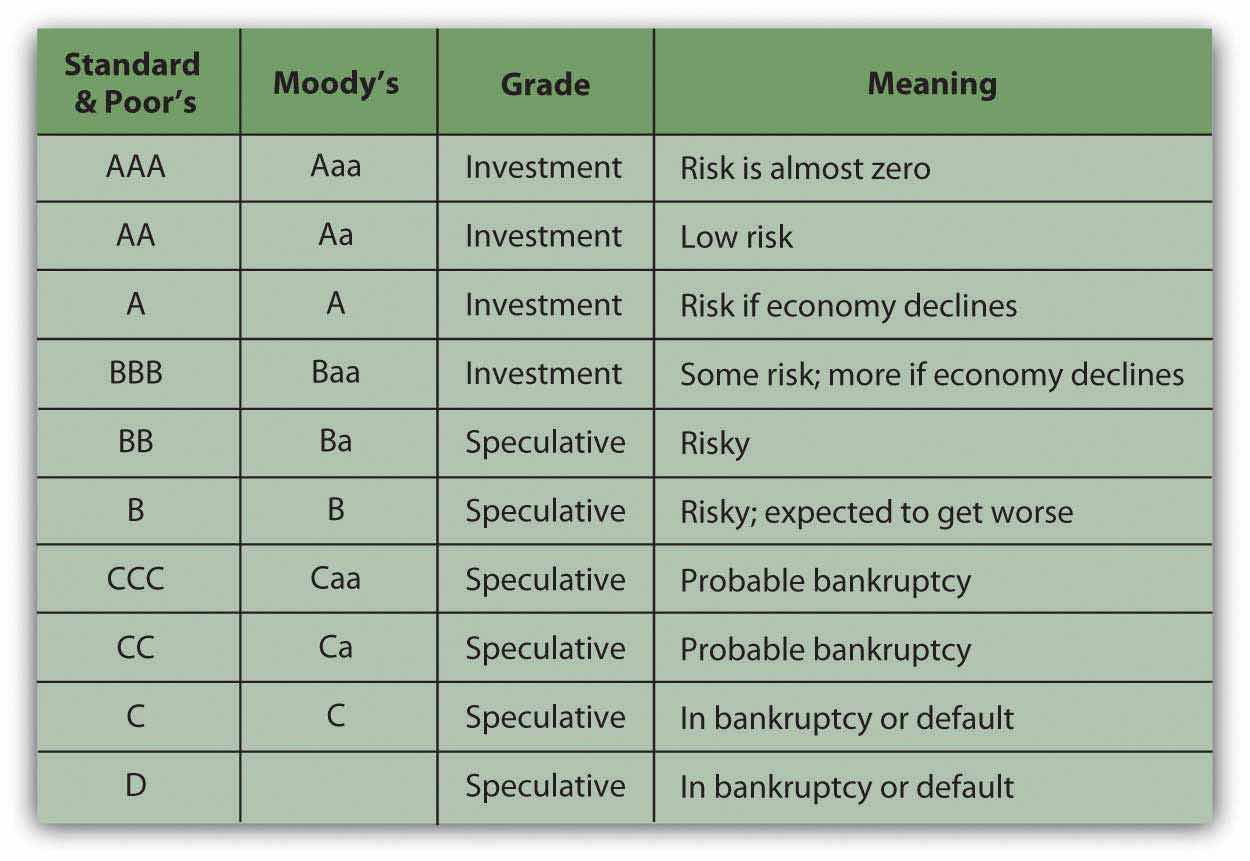This screenshot has height=861, width=1250.
Task: Select the Moody's column header
Action: [336, 83]
